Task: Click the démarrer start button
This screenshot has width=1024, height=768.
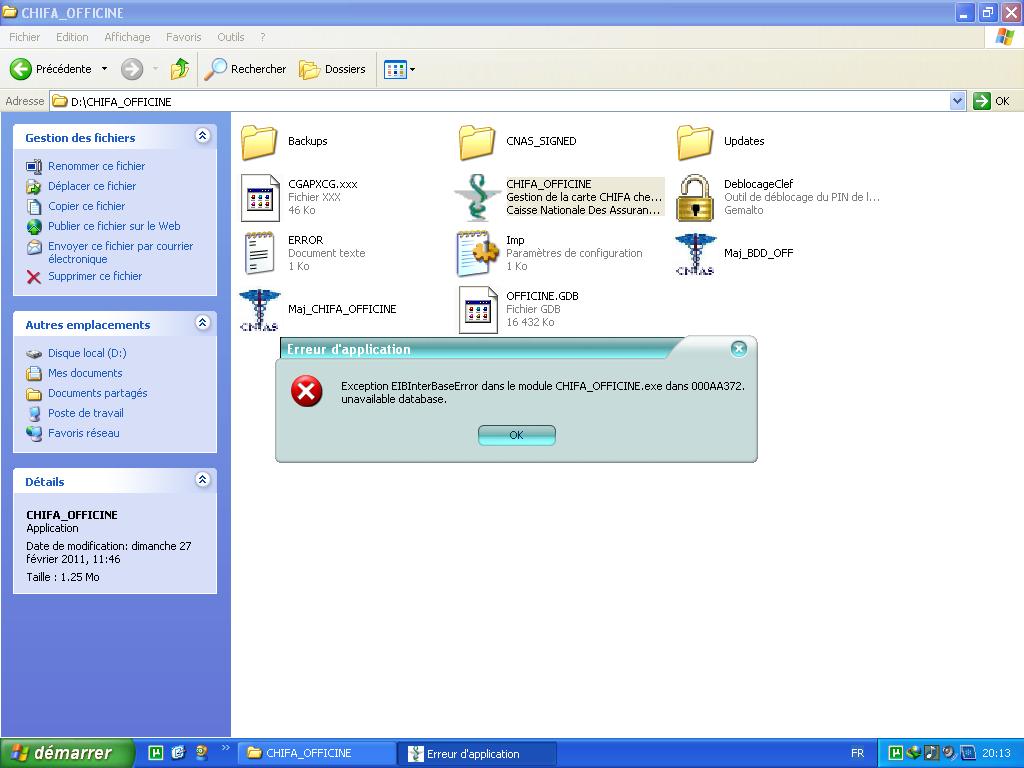Action: [67, 753]
